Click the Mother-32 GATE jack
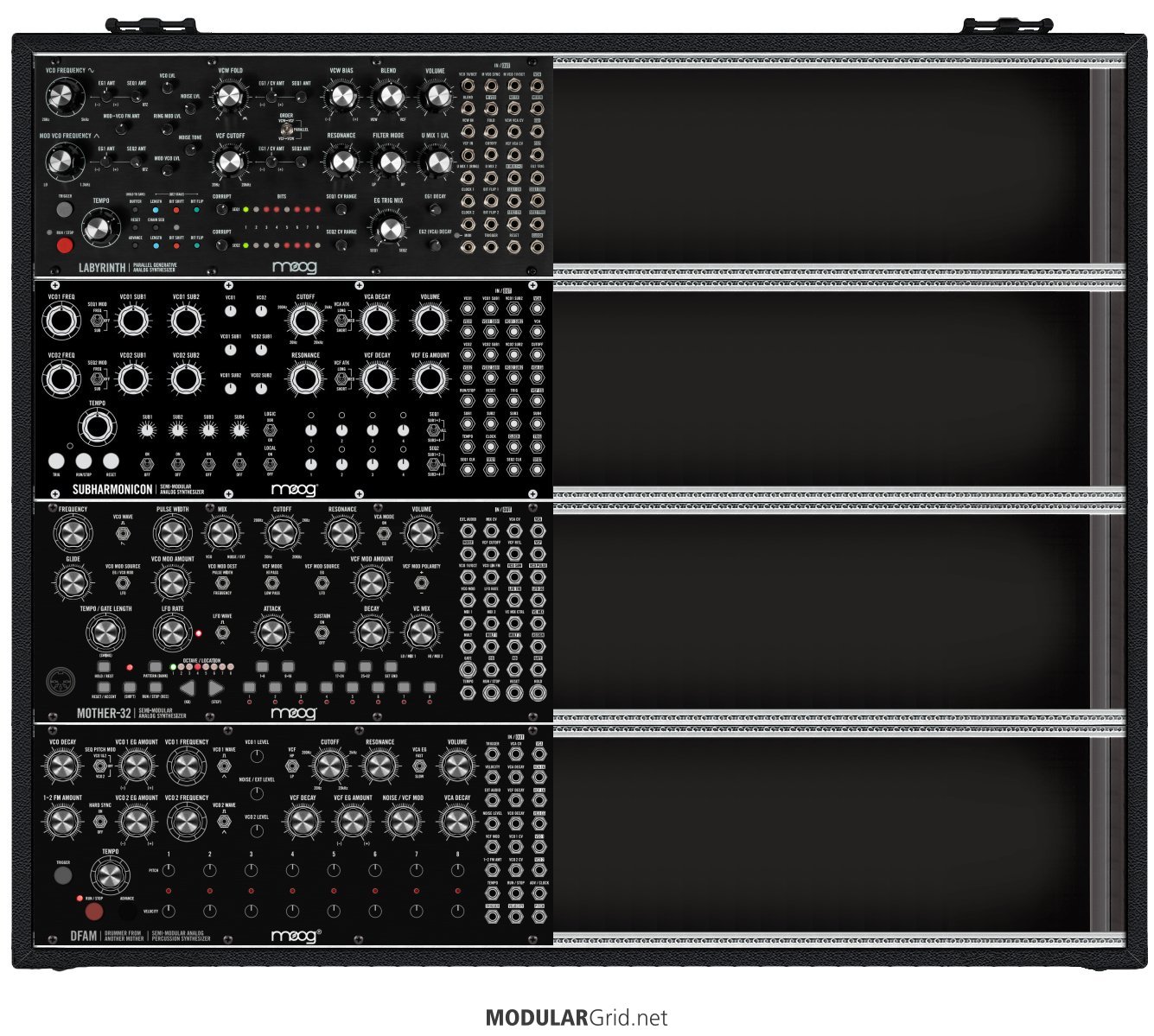The width and height of the screenshot is (1154, 1036). click(468, 669)
